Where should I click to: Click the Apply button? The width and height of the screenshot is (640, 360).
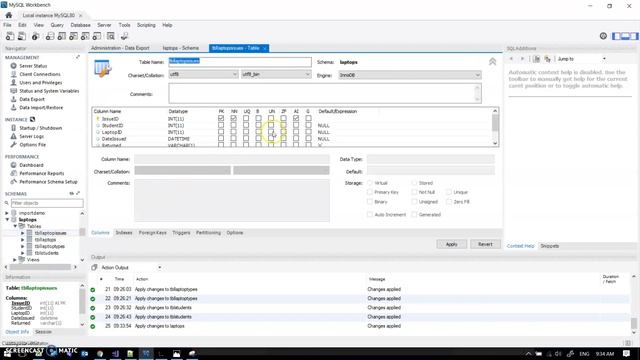pyautogui.click(x=451, y=244)
